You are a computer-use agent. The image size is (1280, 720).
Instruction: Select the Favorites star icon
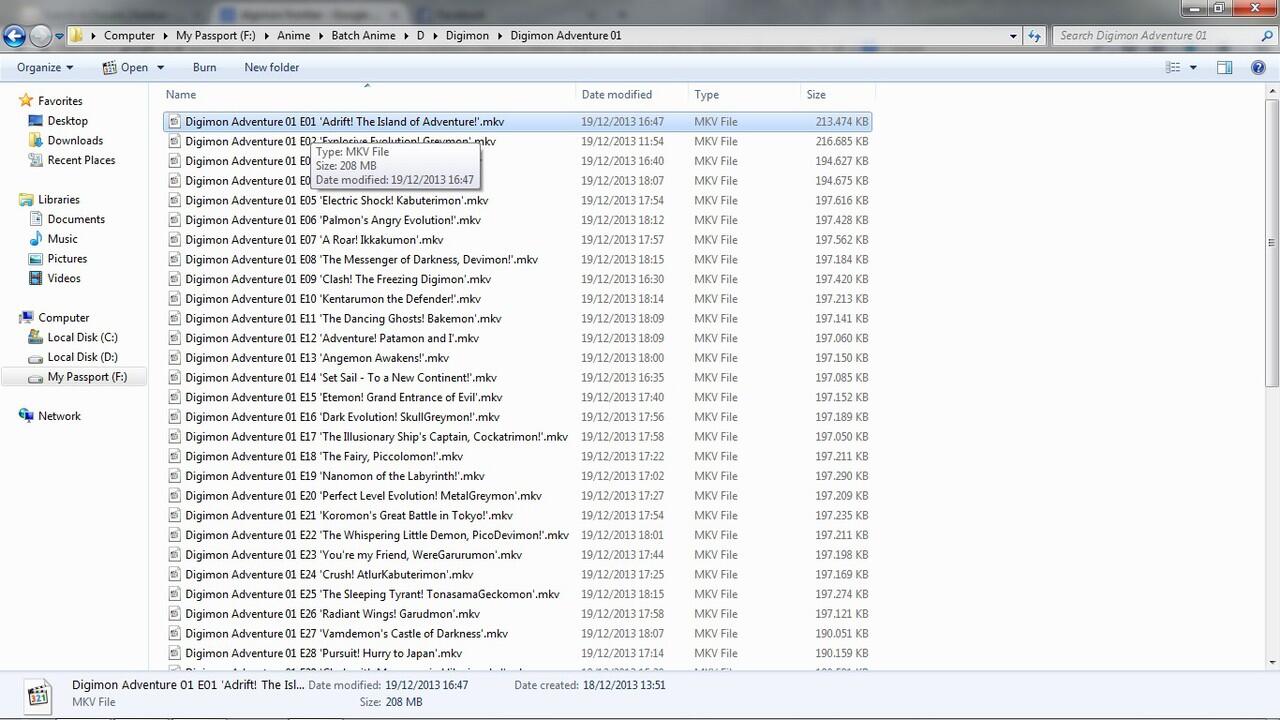tap(26, 101)
